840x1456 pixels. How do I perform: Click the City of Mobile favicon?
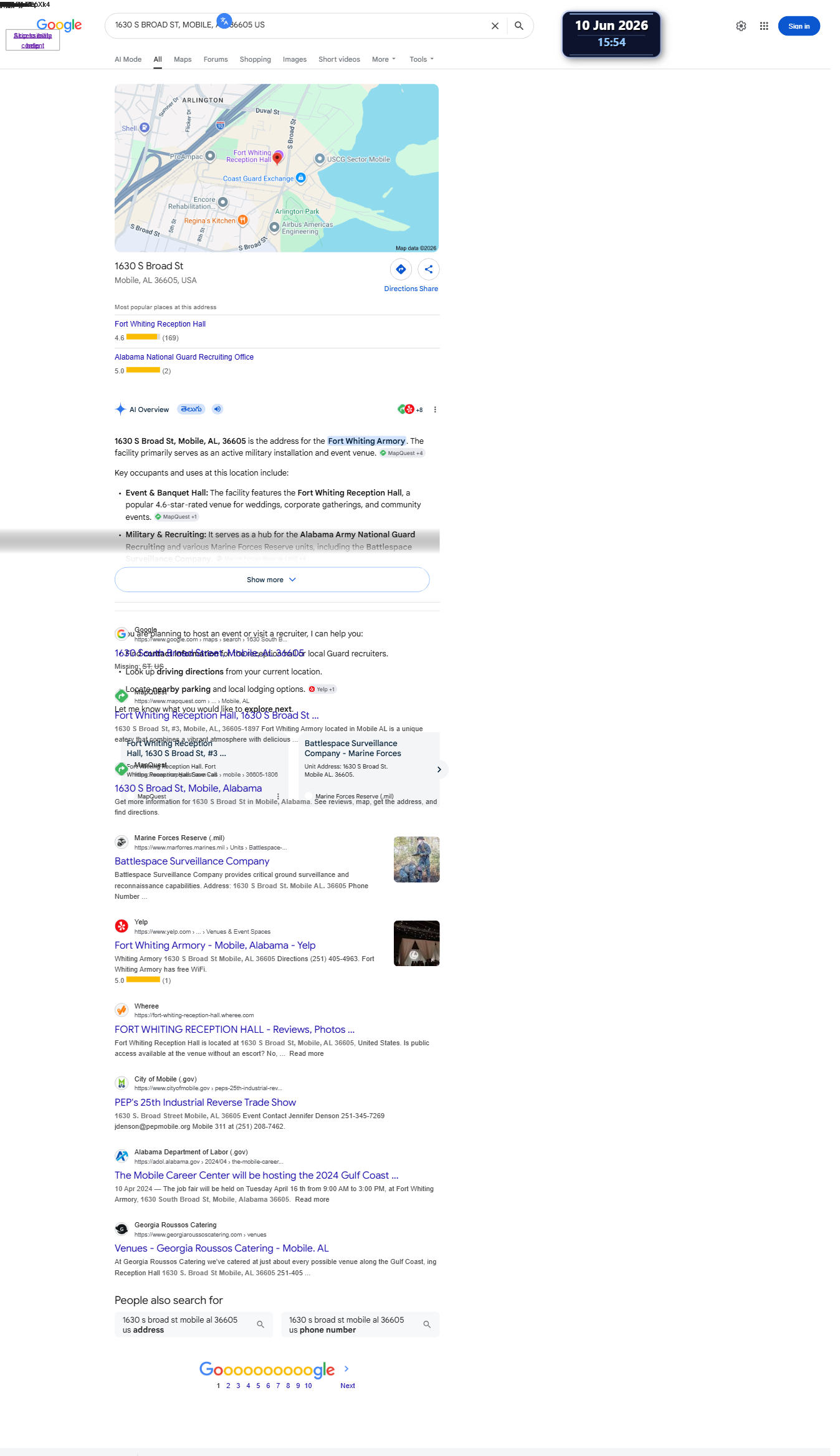[x=122, y=1083]
